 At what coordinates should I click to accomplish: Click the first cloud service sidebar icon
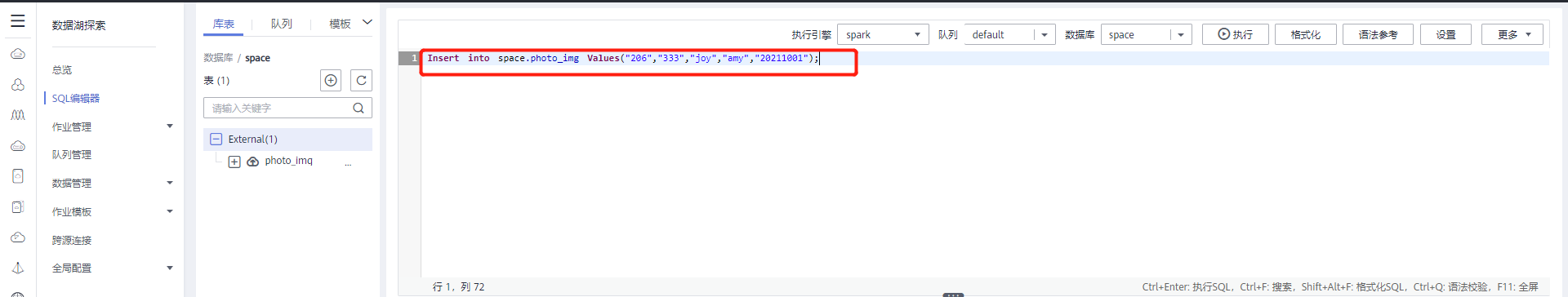[x=18, y=54]
